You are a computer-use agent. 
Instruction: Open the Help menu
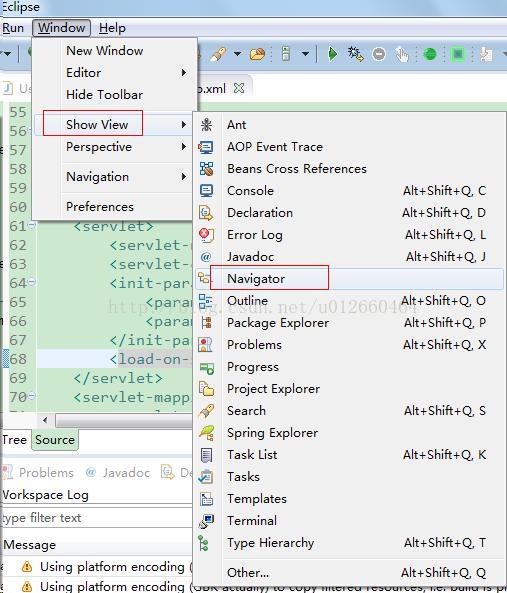(112, 28)
